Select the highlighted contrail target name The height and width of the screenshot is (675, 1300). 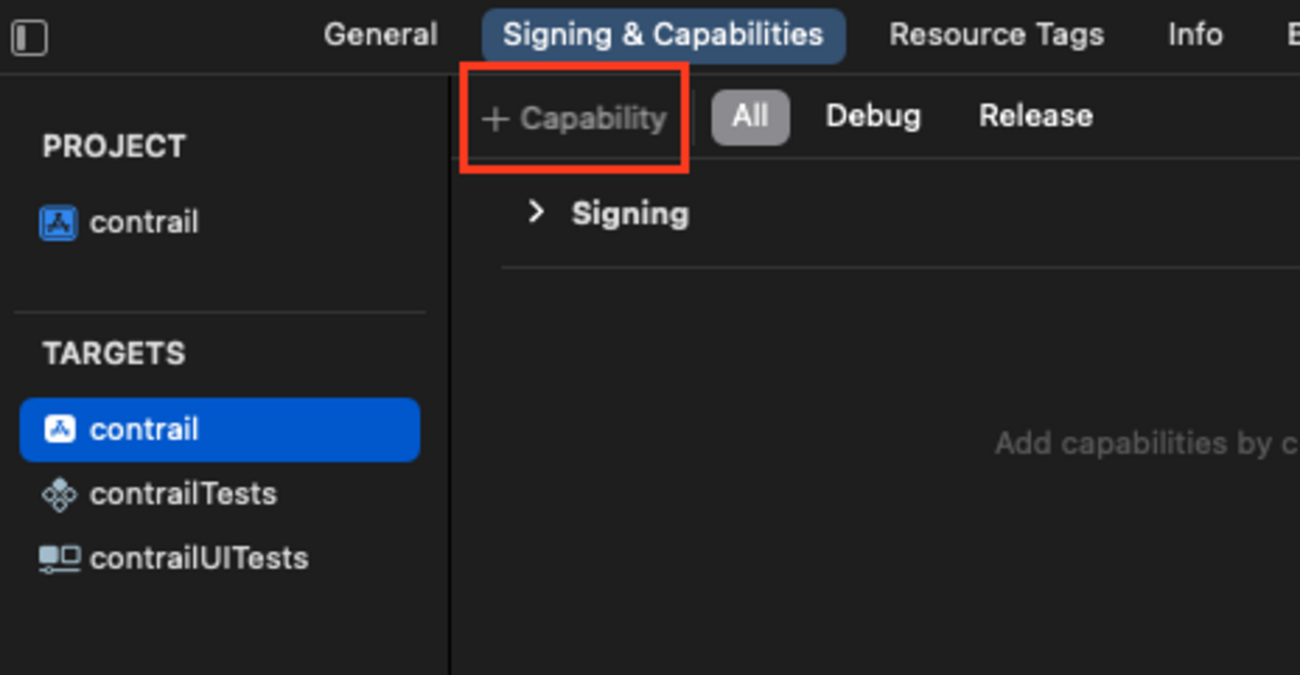(x=144, y=430)
